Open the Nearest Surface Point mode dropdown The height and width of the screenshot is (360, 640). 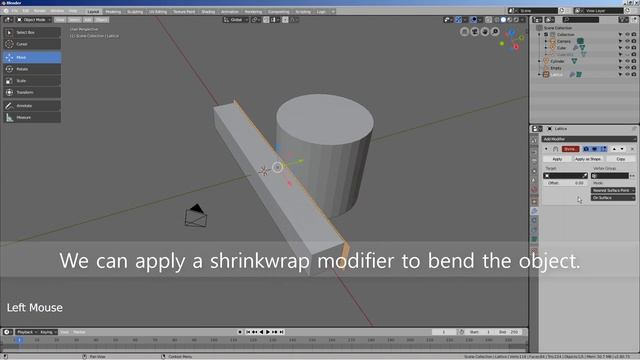(613, 191)
